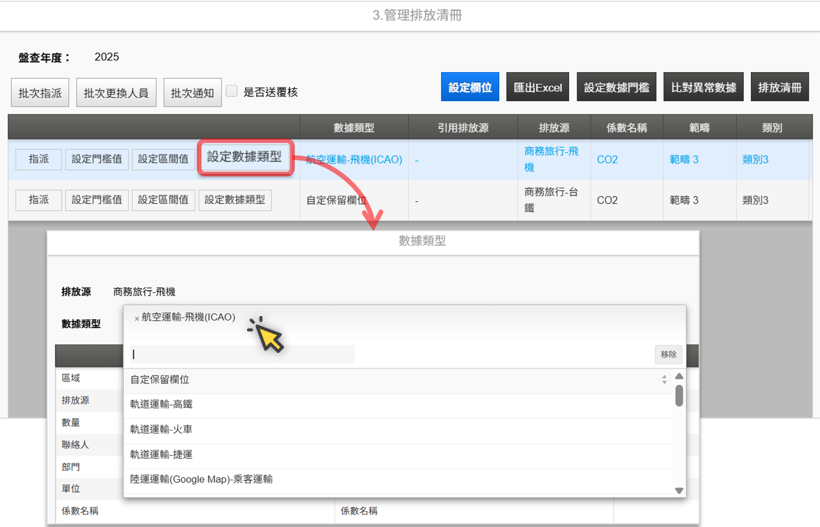Click the sort arrows icon in the dropdown list
The width and height of the screenshot is (820, 527).
pos(664,380)
